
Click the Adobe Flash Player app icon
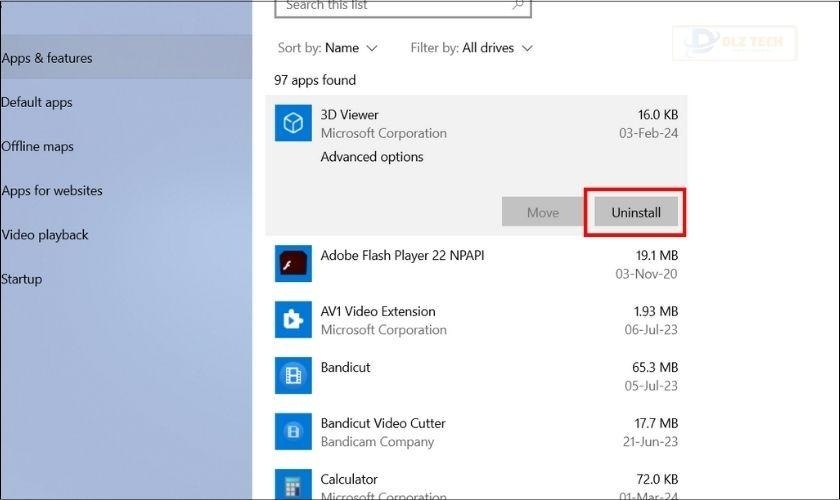click(x=293, y=264)
